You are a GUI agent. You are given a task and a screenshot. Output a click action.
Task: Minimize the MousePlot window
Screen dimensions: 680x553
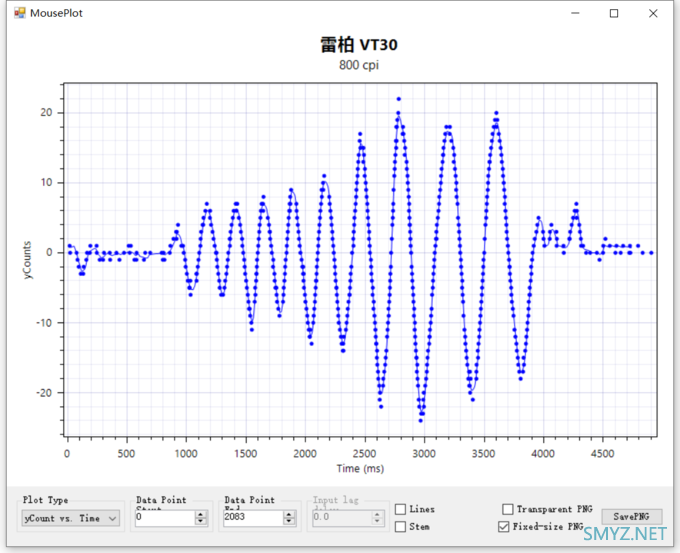click(x=575, y=13)
